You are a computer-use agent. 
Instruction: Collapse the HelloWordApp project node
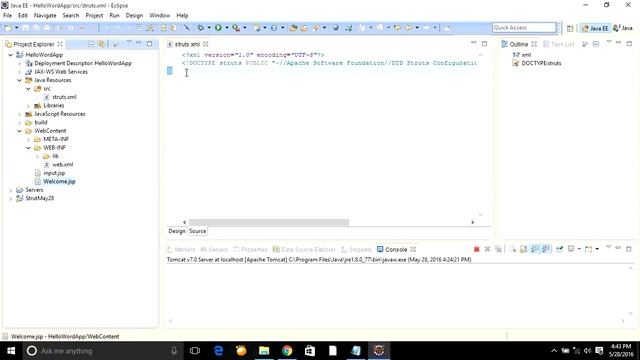point(10,55)
